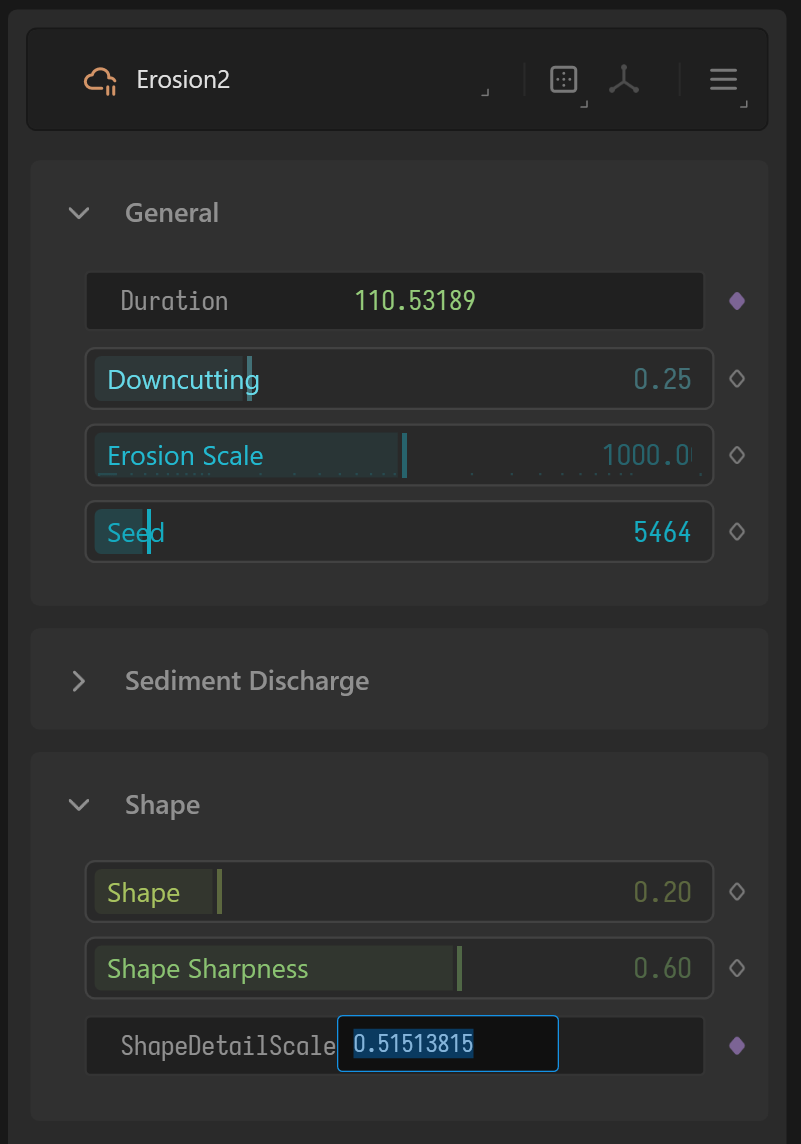Viewport: 801px width, 1144px height.
Task: Click the diamond marker beside Shape slider
Action: (x=737, y=892)
